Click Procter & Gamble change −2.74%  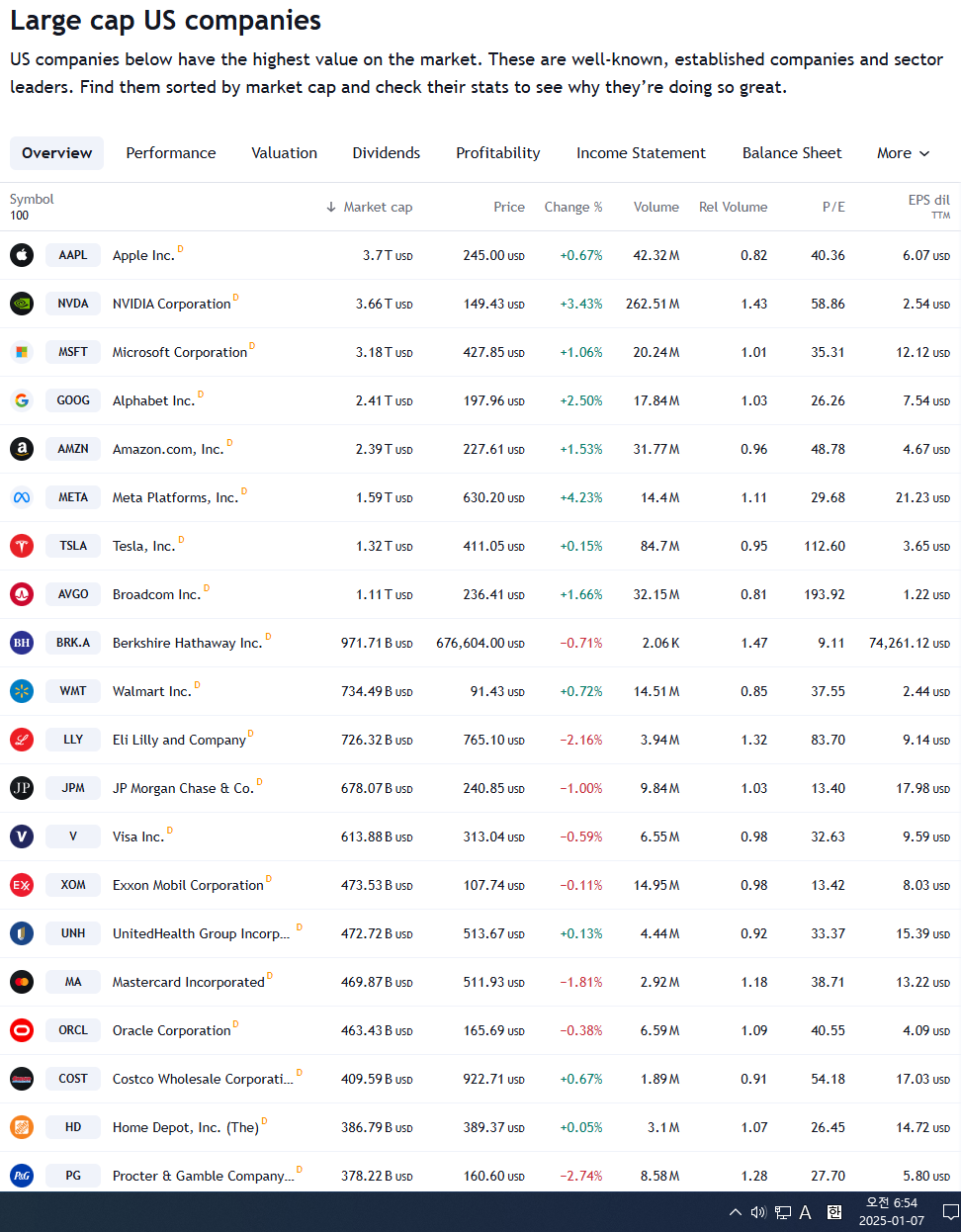point(581,1176)
